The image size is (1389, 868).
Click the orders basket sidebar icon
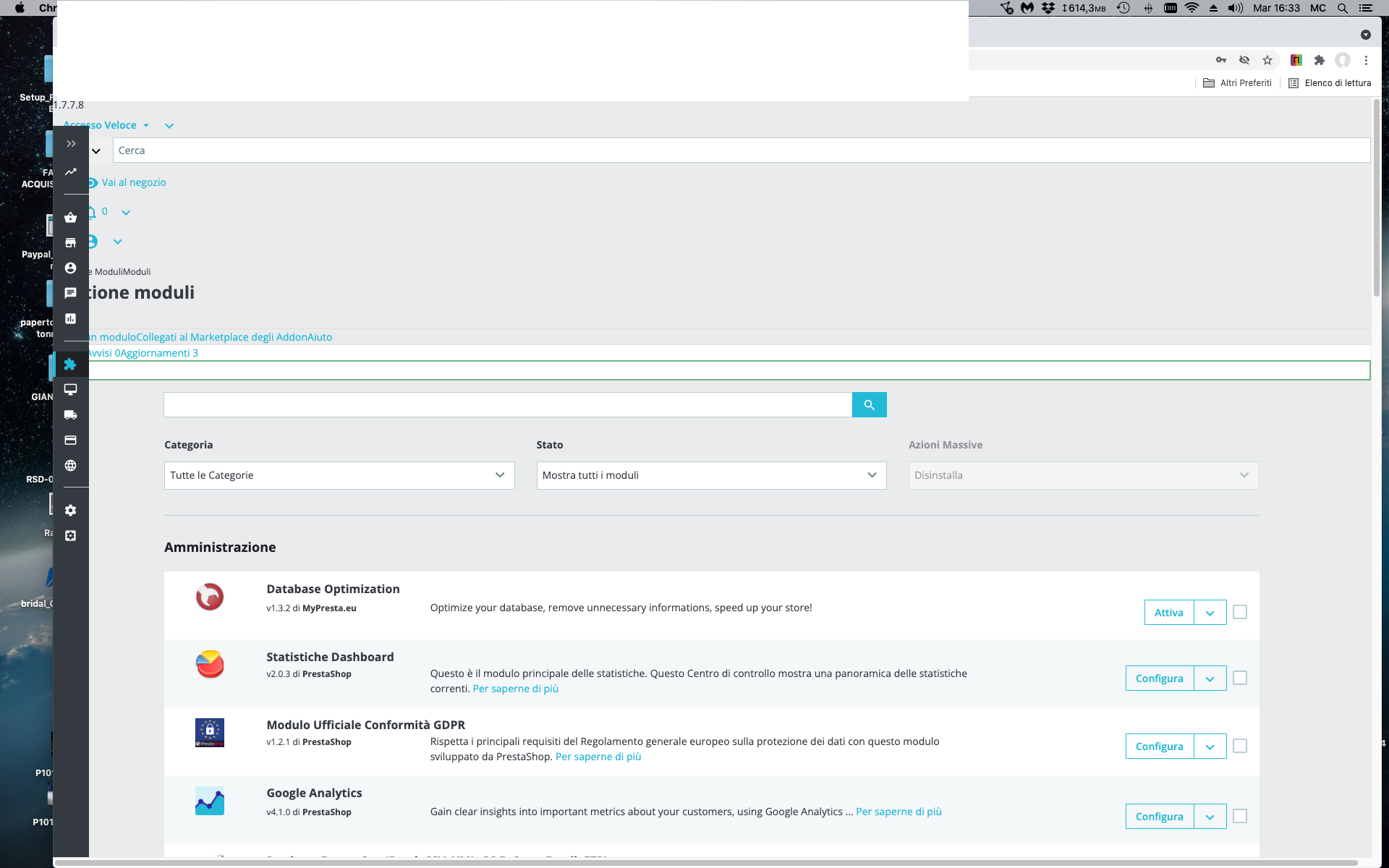point(70,218)
